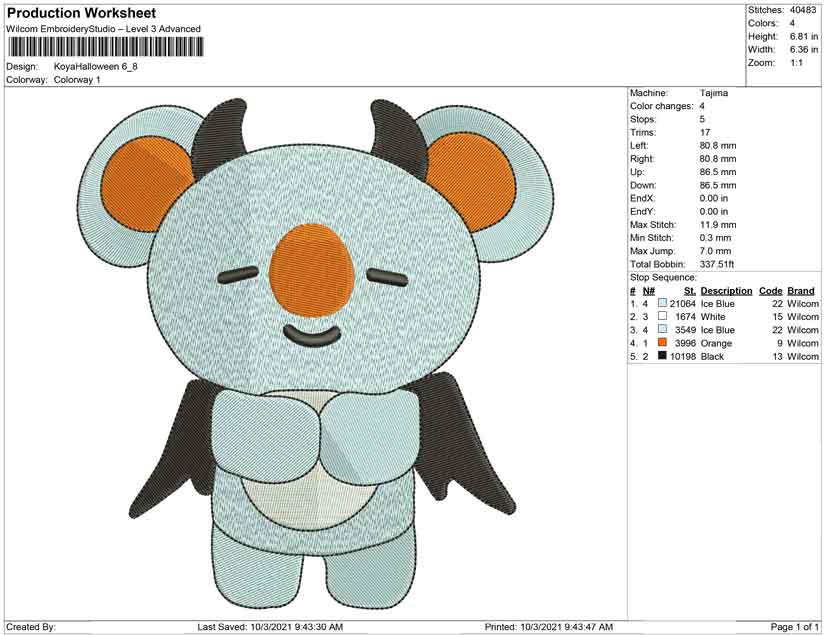Viewport: 825px width, 635px height.
Task: Click stitch count '10198' in the Black row
Action: click(682, 356)
